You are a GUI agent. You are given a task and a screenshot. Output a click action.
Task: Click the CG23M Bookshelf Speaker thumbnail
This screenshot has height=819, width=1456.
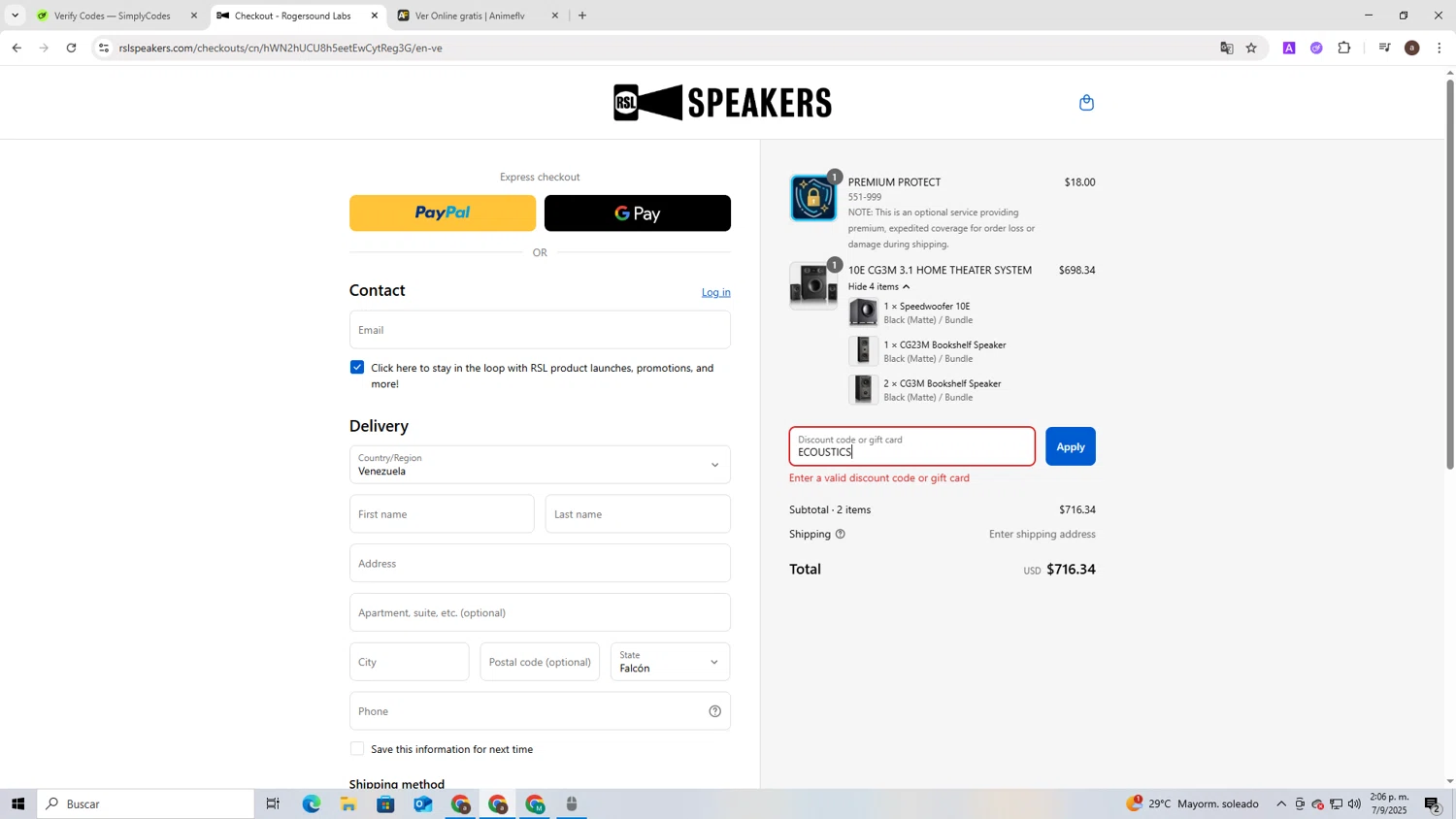pyautogui.click(x=863, y=351)
